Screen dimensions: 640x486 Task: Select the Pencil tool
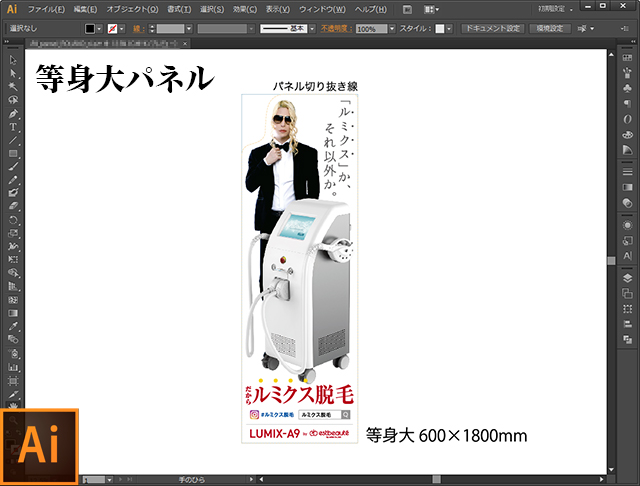click(13, 180)
